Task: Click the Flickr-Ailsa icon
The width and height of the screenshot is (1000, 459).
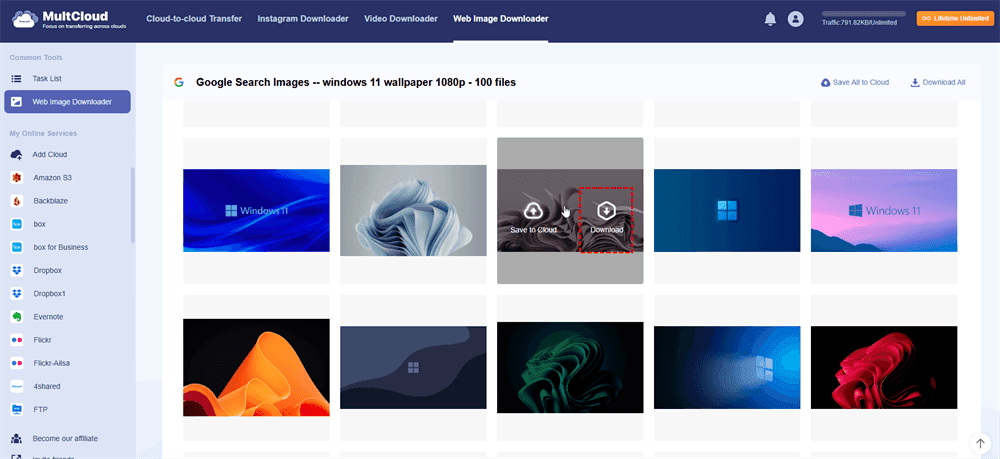Action: point(17,363)
